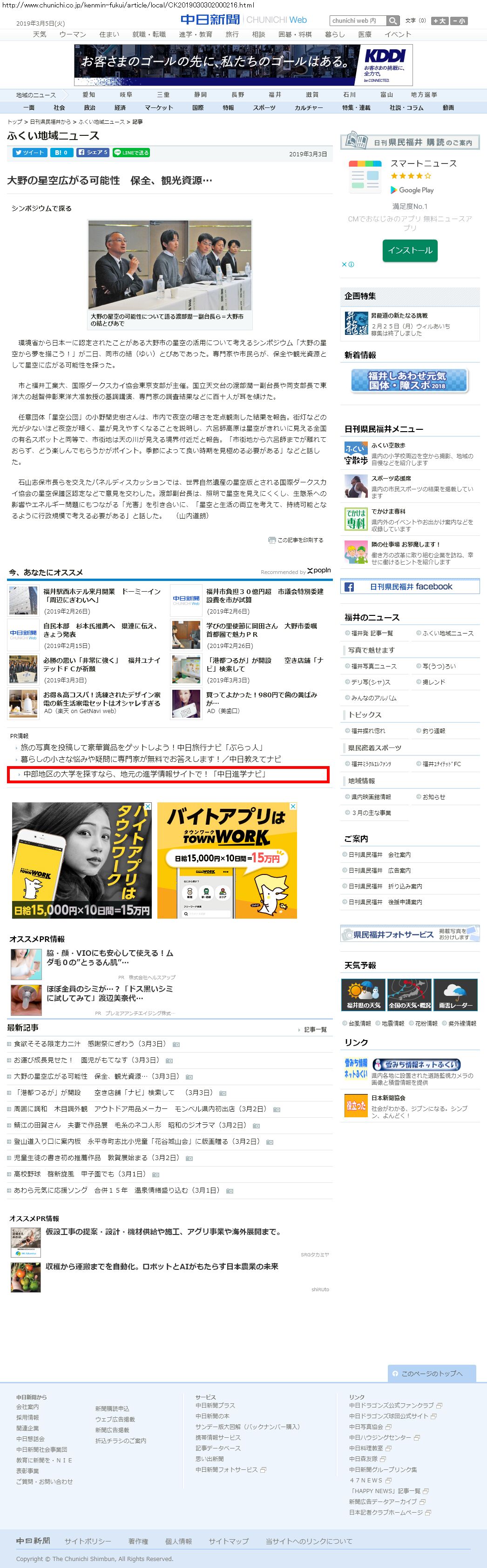Image resolution: width=487 pixels, height=1568 pixels.
Task: Open the 福井 regional news tab
Action: click(275, 95)
